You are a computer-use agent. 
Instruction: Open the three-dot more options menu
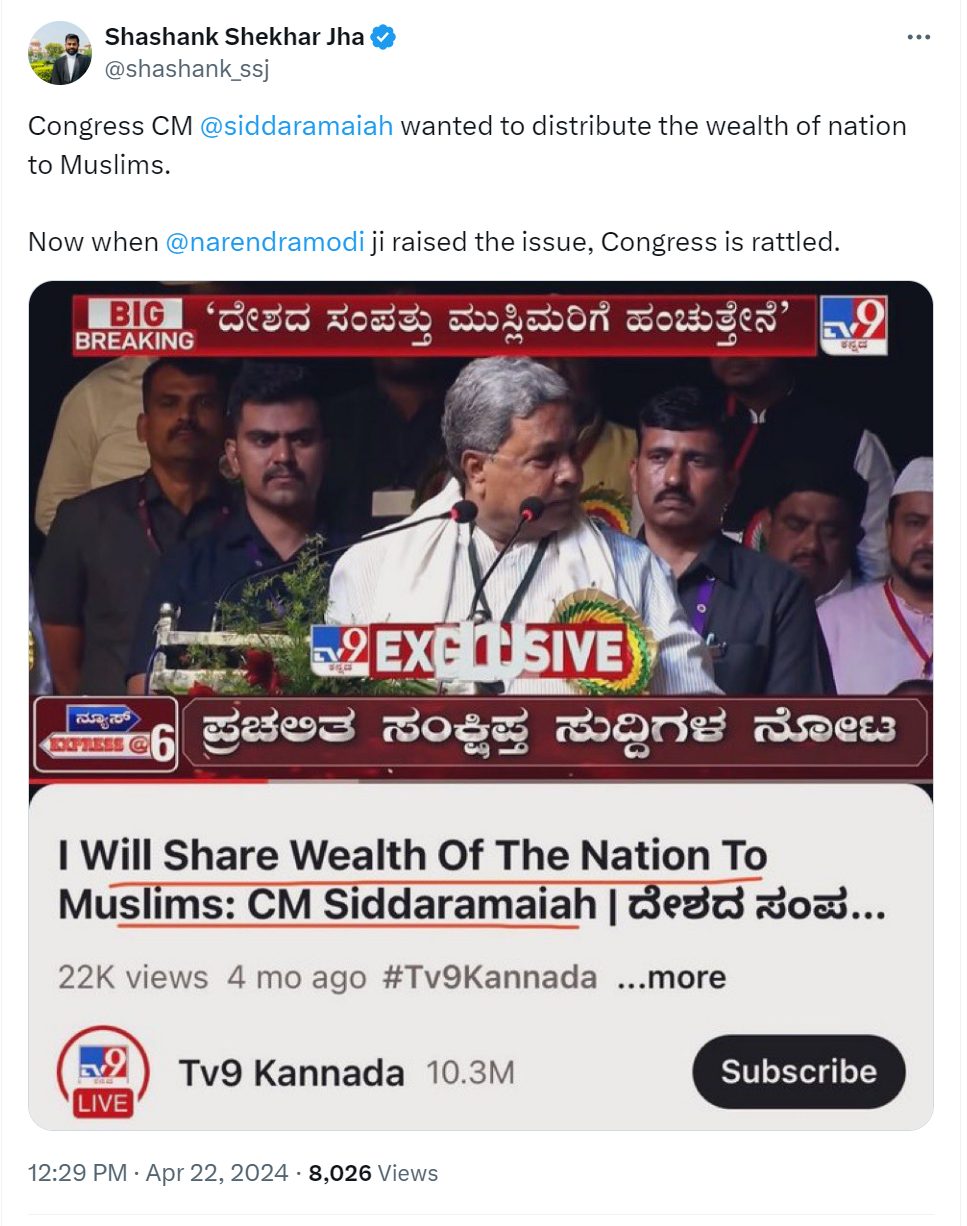click(x=918, y=38)
